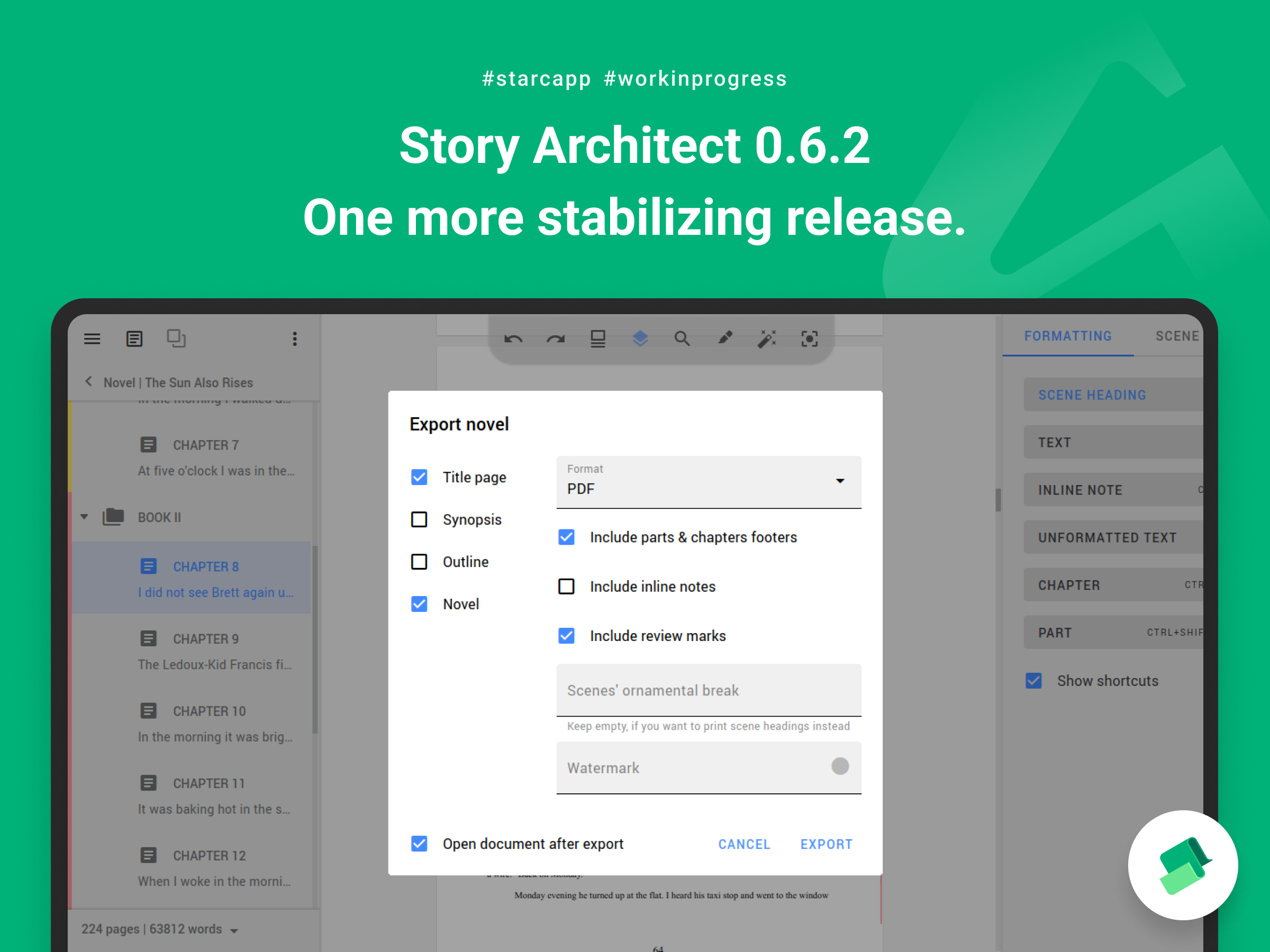Open the sidebar three-dot options menu

pos(295,338)
